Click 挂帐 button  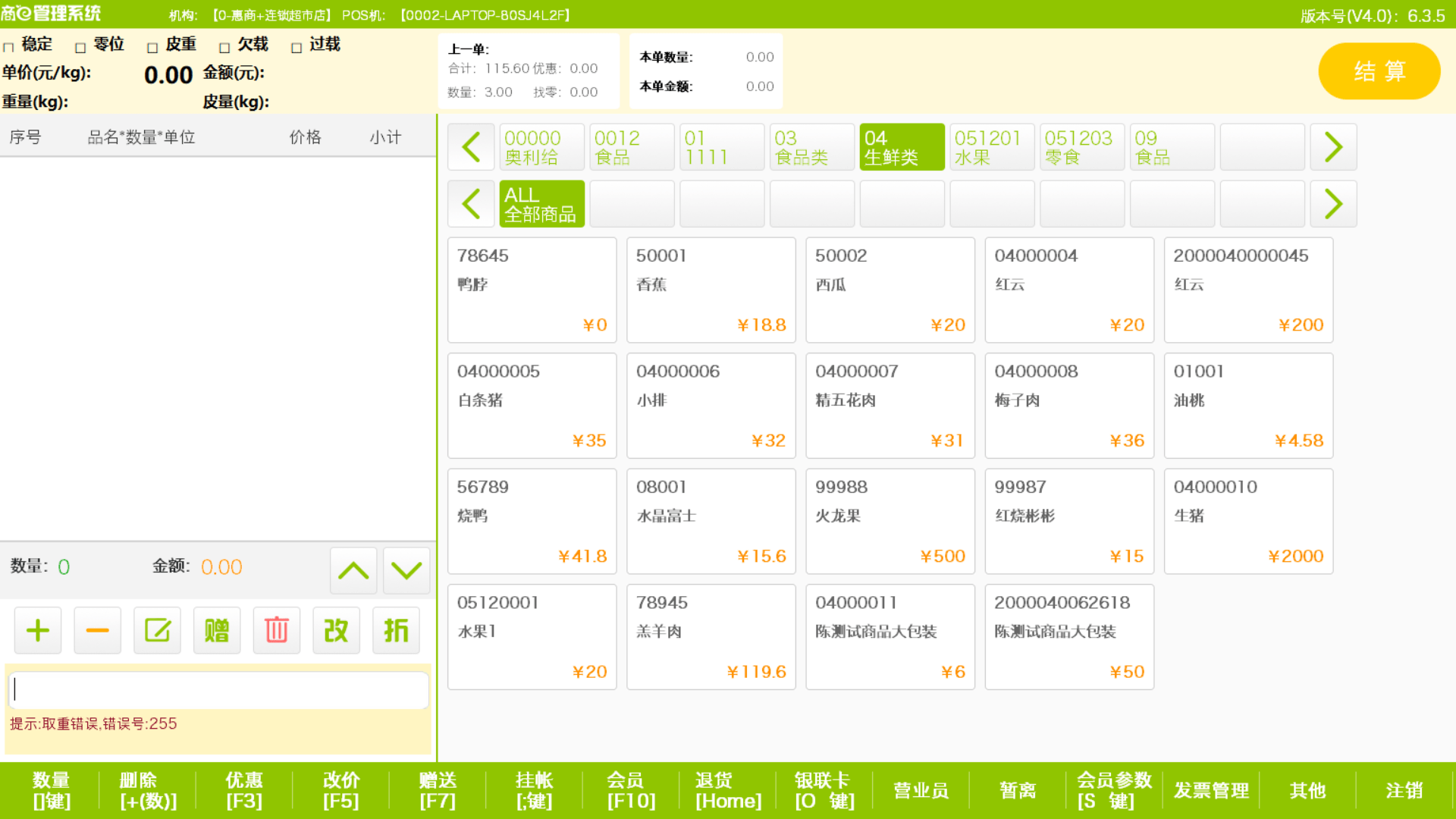click(535, 790)
